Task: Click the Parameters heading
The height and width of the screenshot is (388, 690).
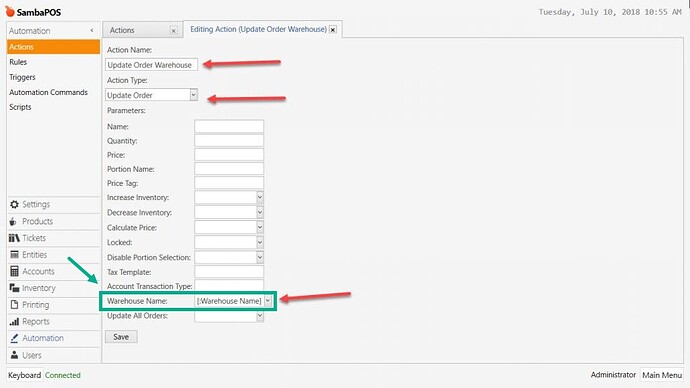Action: coord(126,110)
